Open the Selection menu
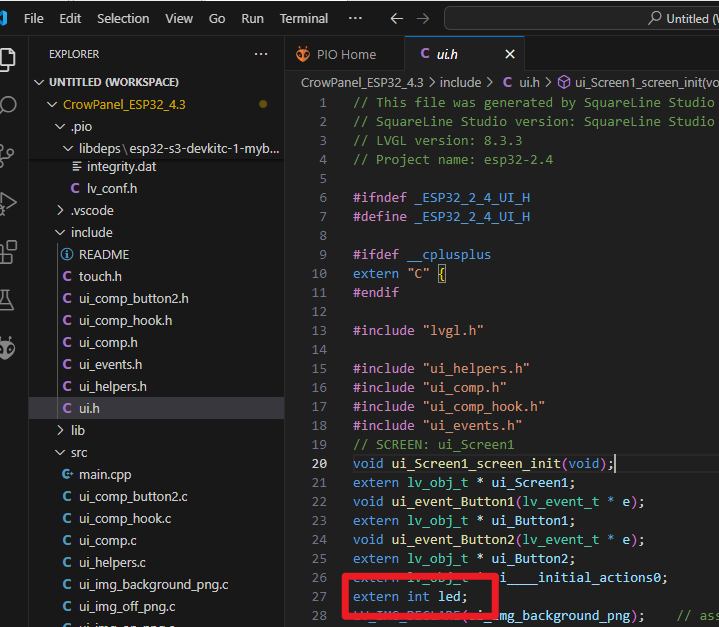This screenshot has width=719, height=627. (x=123, y=19)
